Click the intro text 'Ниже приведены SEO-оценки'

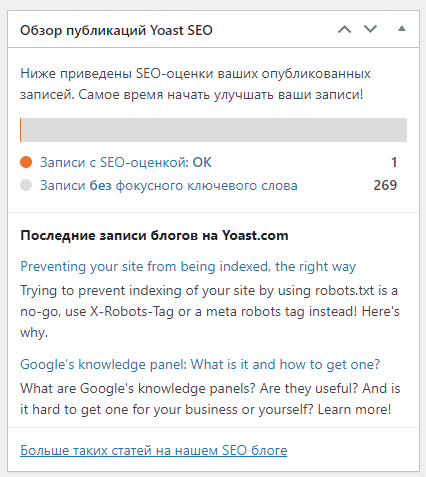pos(195,84)
